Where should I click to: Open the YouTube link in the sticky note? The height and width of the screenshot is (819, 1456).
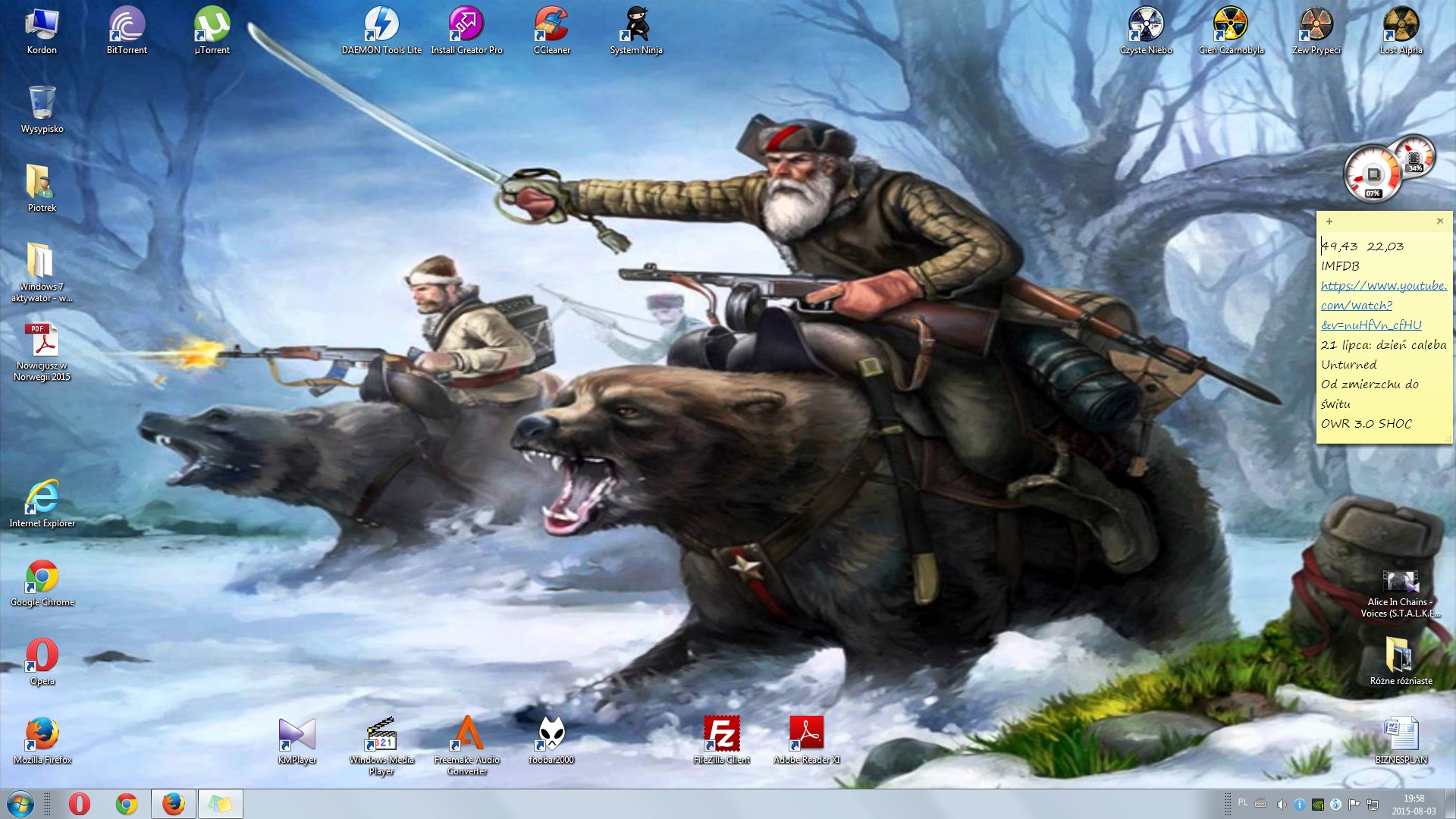(1383, 305)
